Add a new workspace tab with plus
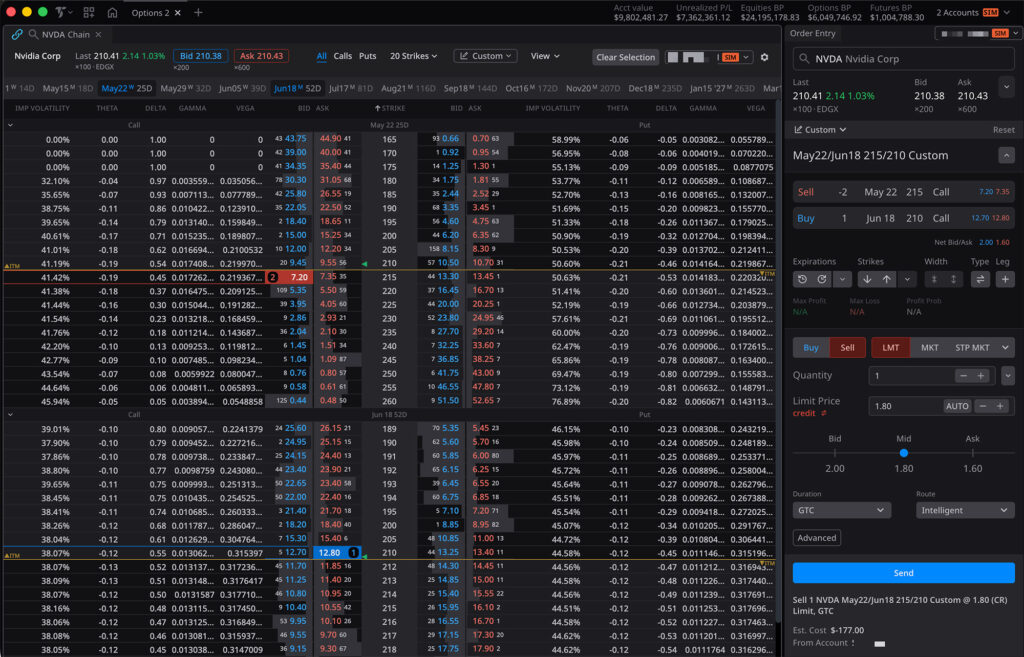Image resolution: width=1024 pixels, height=657 pixels. pyautogui.click(x=198, y=12)
